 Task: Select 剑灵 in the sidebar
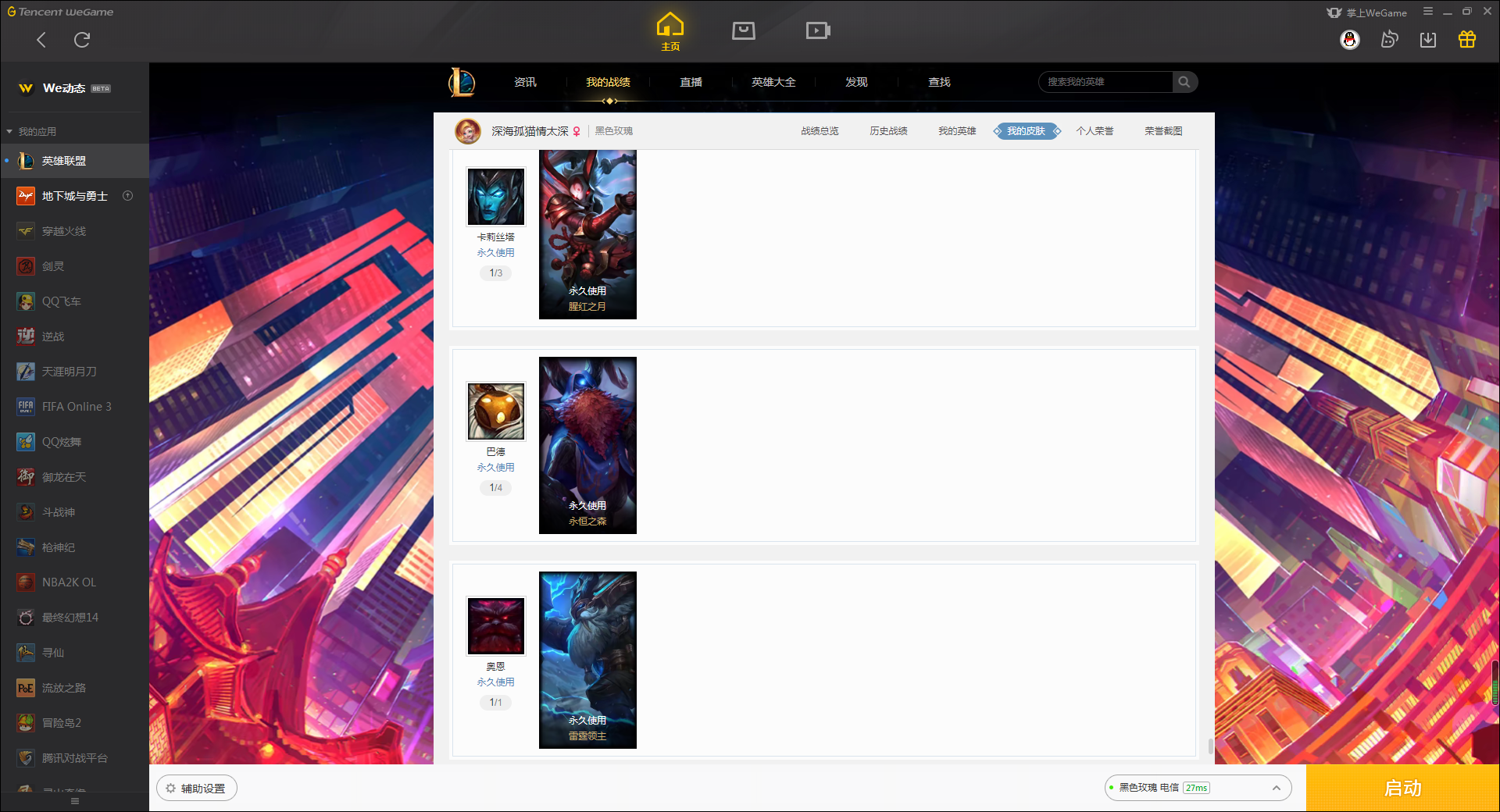click(x=74, y=266)
